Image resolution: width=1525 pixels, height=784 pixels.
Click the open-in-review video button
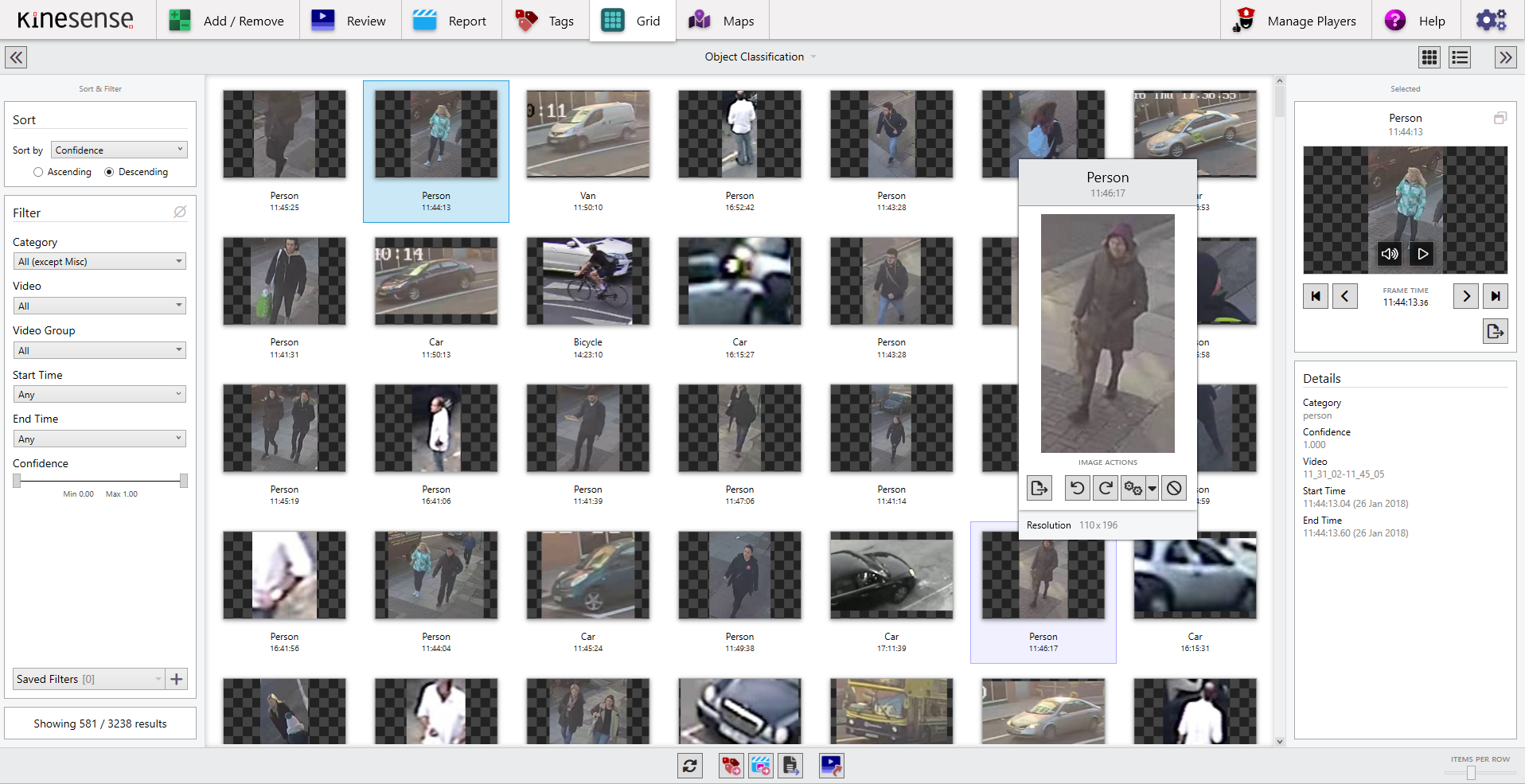831,766
